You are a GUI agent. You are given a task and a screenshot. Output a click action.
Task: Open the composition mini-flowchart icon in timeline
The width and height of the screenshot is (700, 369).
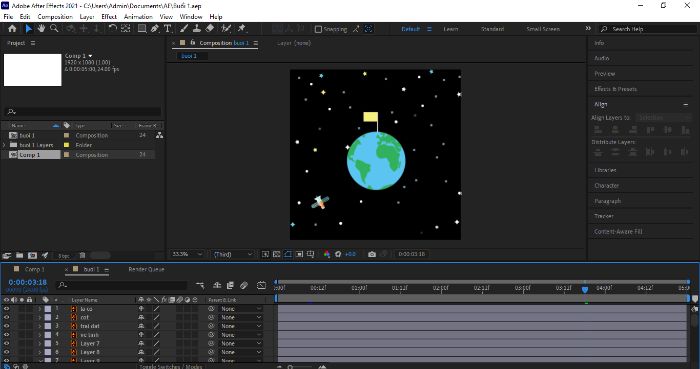tap(200, 285)
